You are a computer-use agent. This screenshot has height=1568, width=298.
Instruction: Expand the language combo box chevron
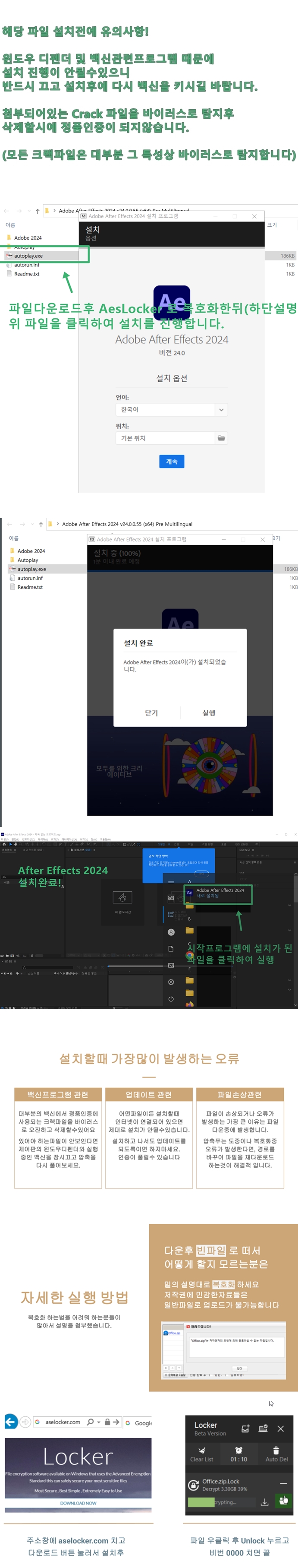click(221, 410)
